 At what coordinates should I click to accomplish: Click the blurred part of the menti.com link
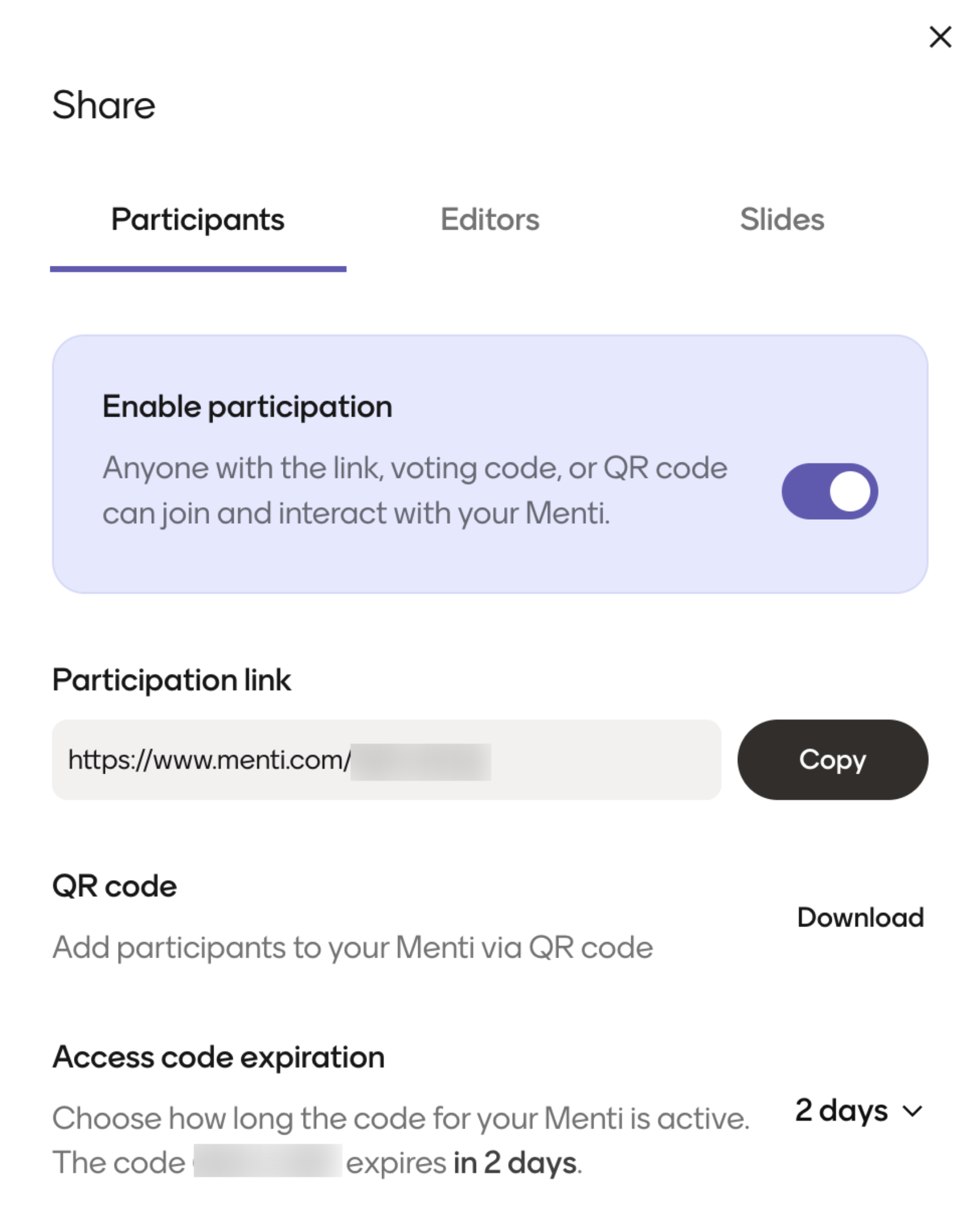(420, 762)
